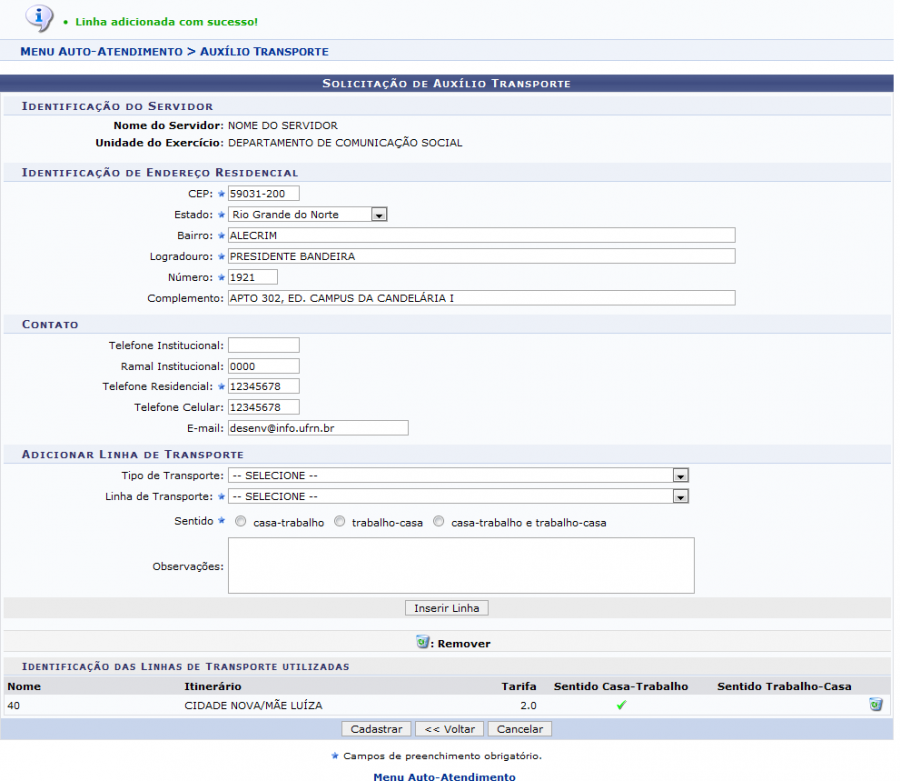The image size is (900, 781).
Task: Click the E-mail input field
Action: click(318, 428)
